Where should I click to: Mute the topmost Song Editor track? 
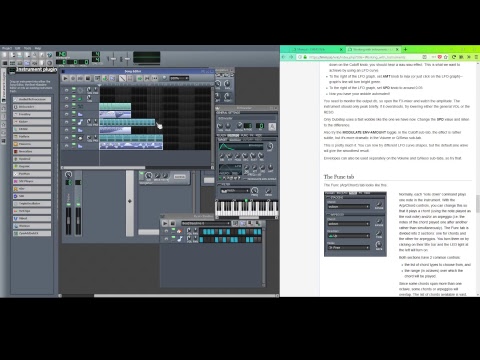74,88
